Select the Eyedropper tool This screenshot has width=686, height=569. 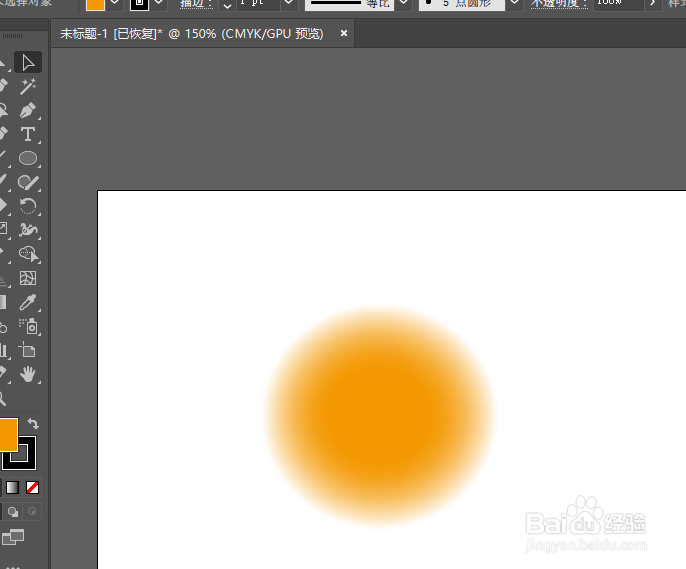pyautogui.click(x=28, y=302)
